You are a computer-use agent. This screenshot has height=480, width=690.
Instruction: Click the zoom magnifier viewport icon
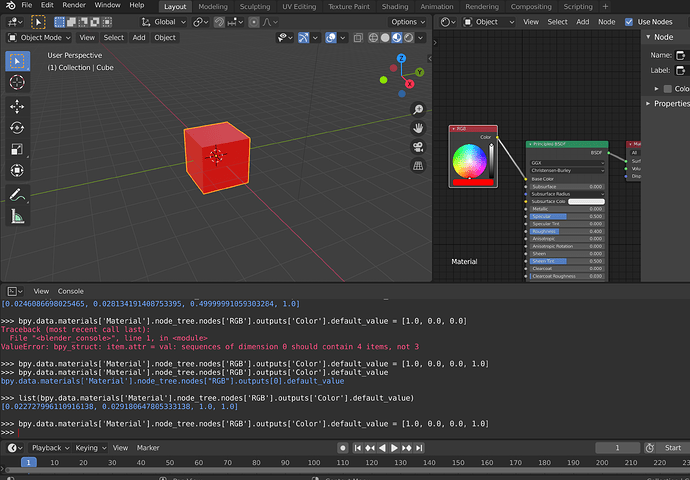pyautogui.click(x=418, y=109)
